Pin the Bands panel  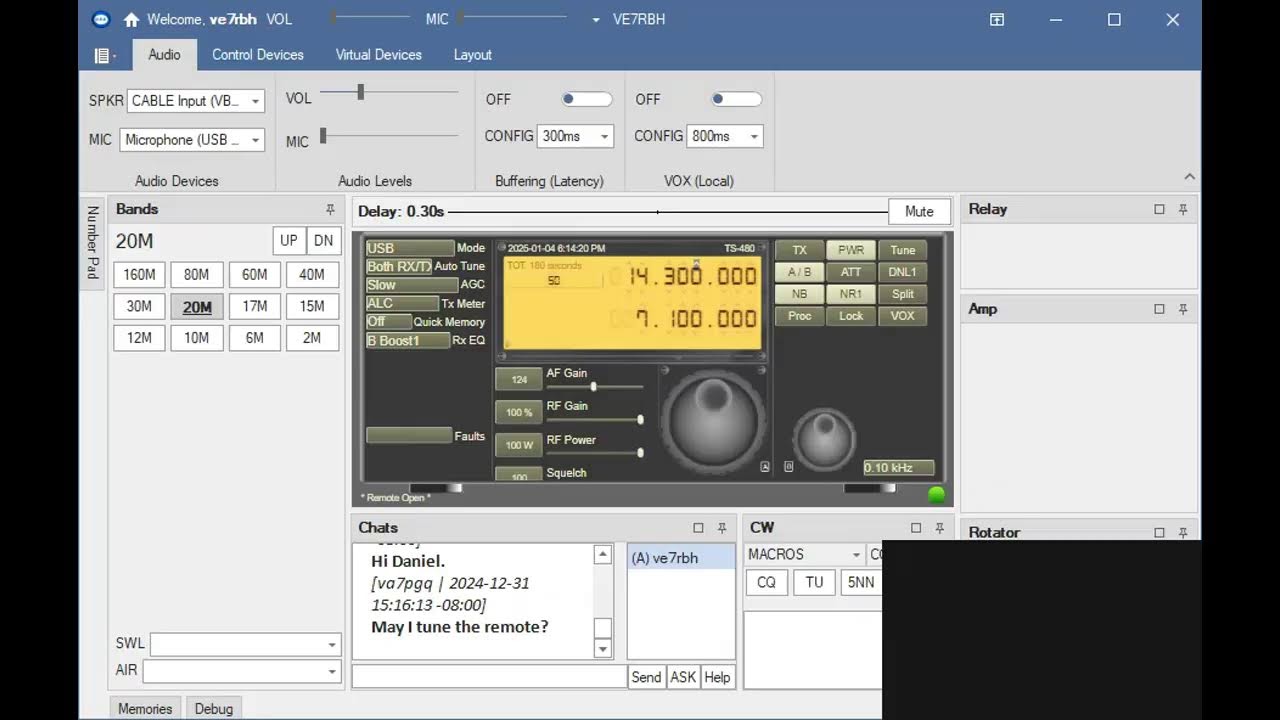[x=330, y=209]
